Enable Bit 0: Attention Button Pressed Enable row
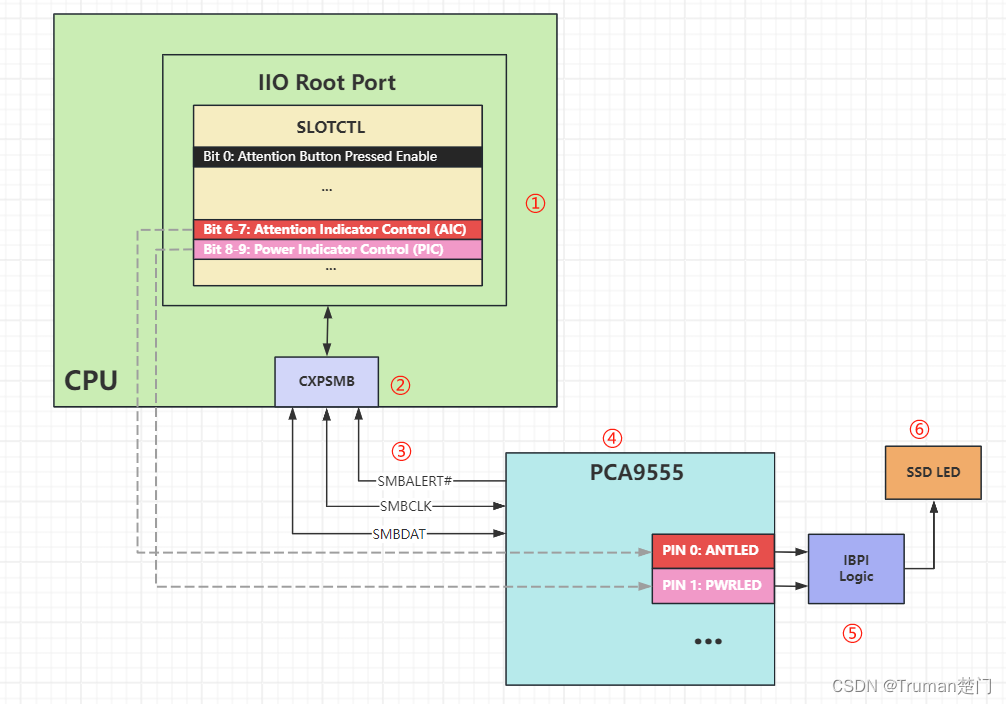 [x=337, y=156]
